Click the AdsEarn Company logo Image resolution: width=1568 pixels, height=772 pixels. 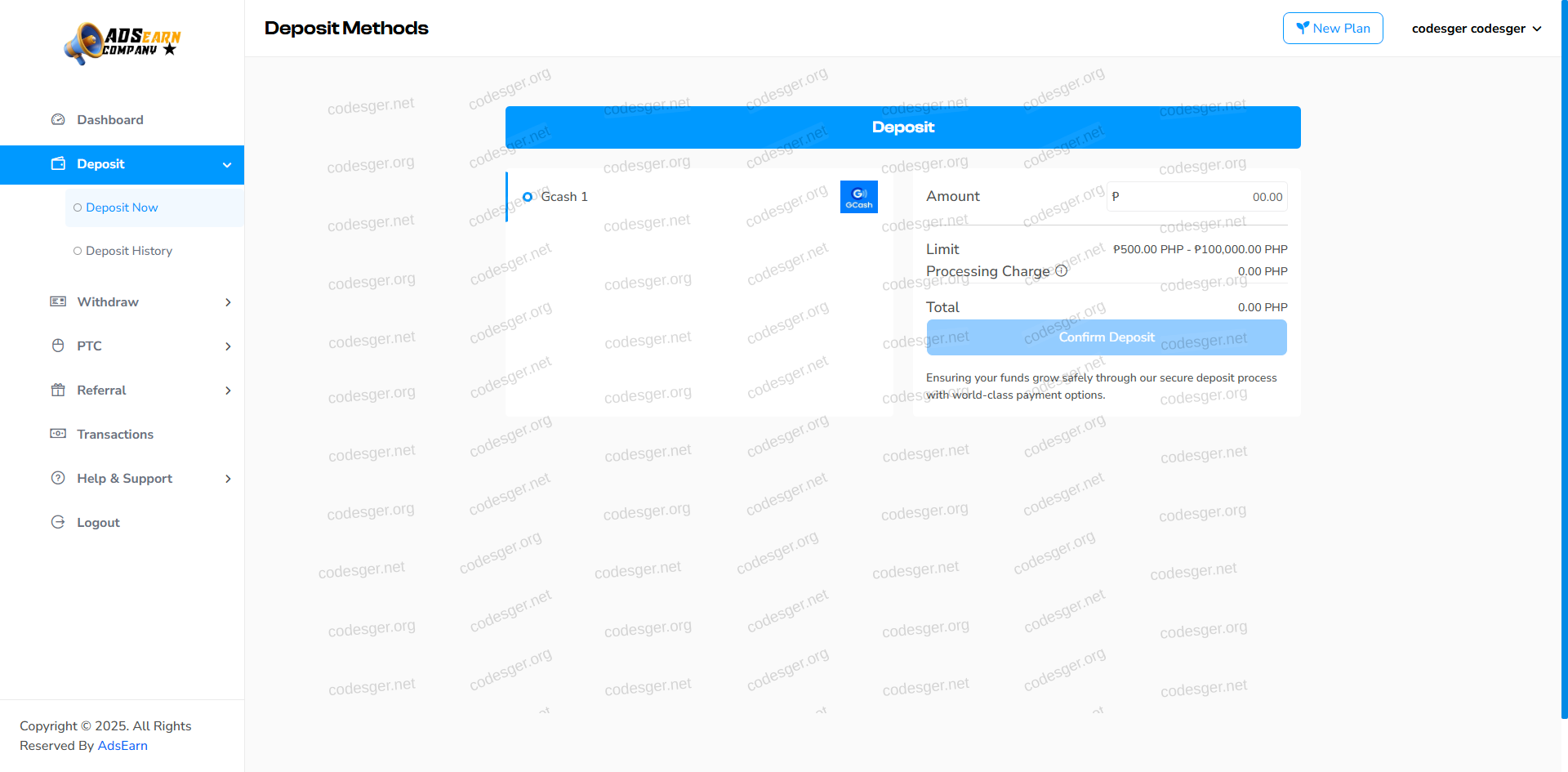pyautogui.click(x=122, y=43)
